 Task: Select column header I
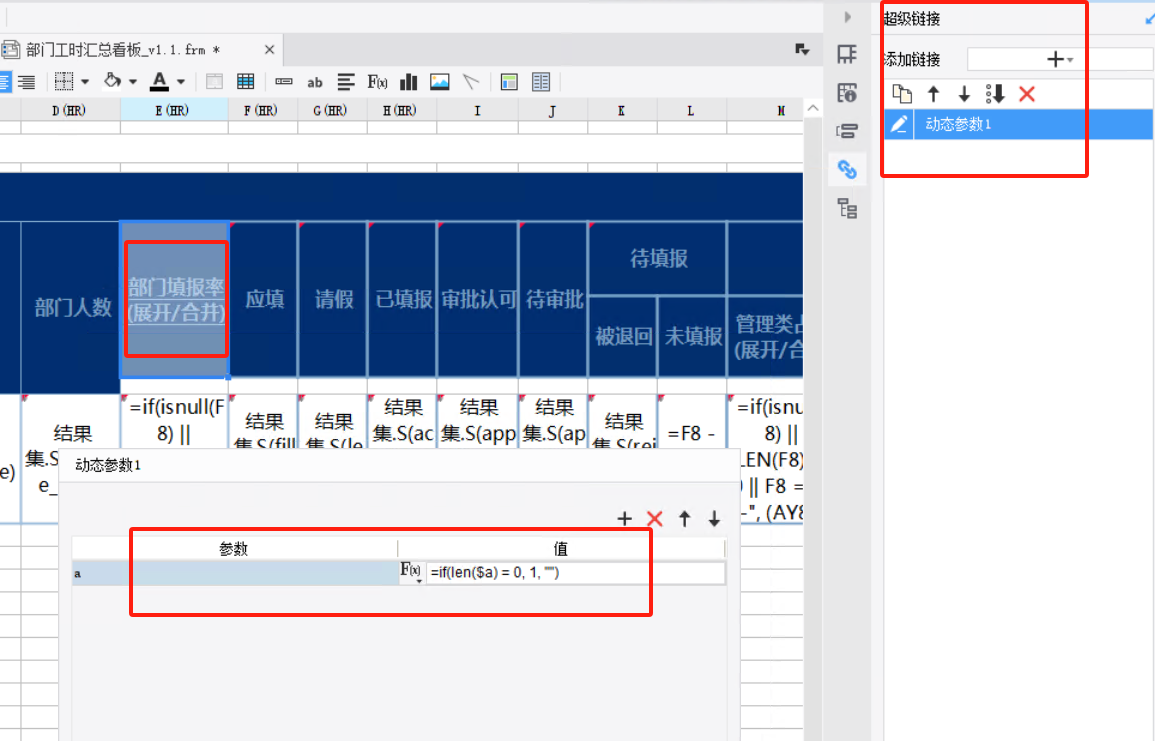pos(477,110)
